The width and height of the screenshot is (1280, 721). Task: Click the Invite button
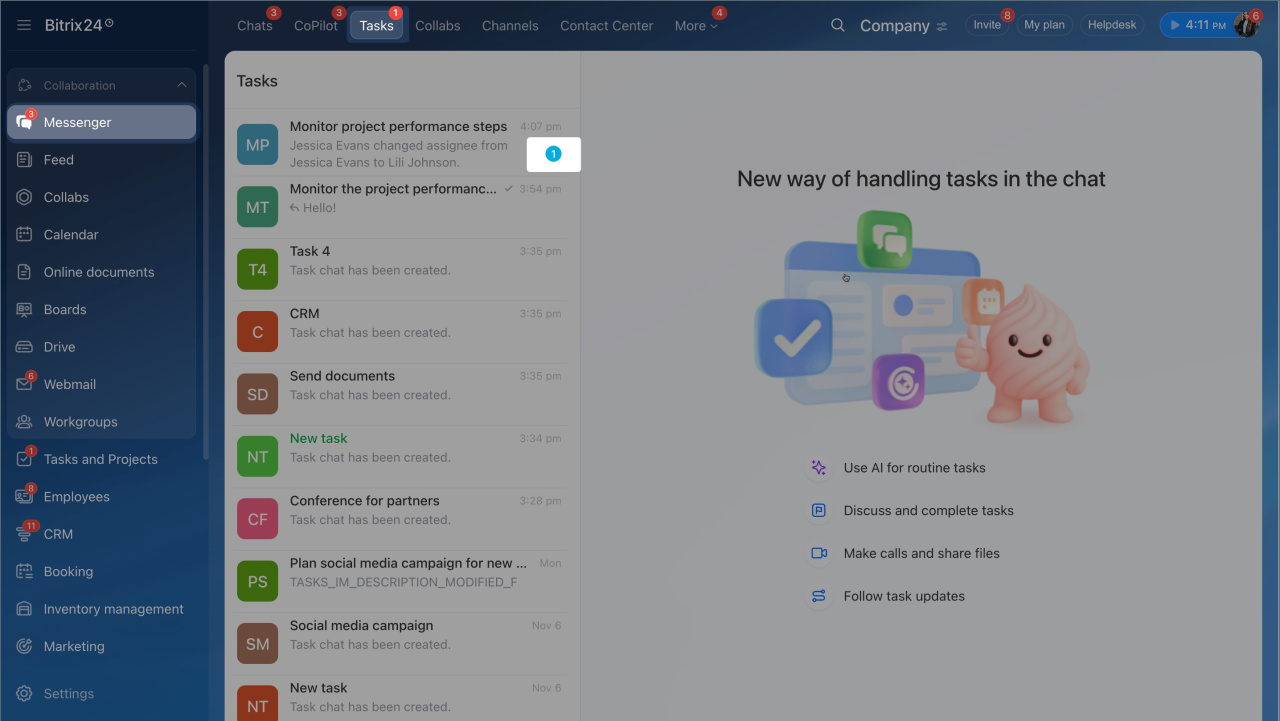tap(987, 25)
